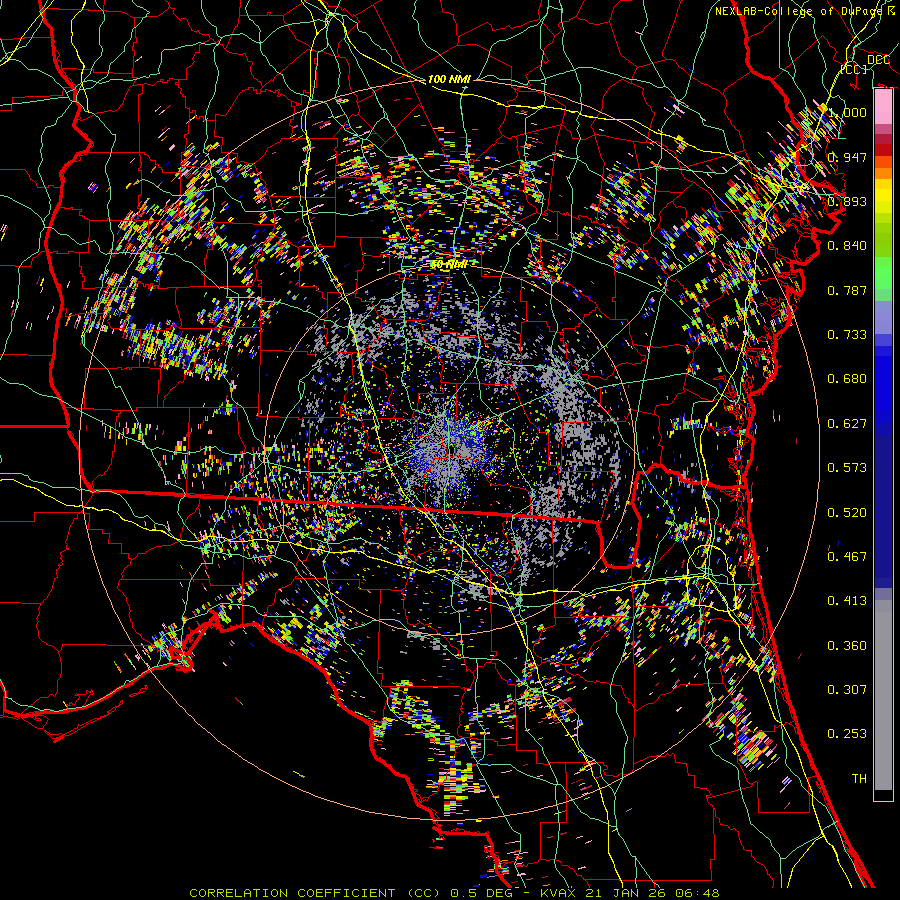This screenshot has width=900, height=900.
Task: Click the DEC label above the legend
Action: [x=879, y=60]
